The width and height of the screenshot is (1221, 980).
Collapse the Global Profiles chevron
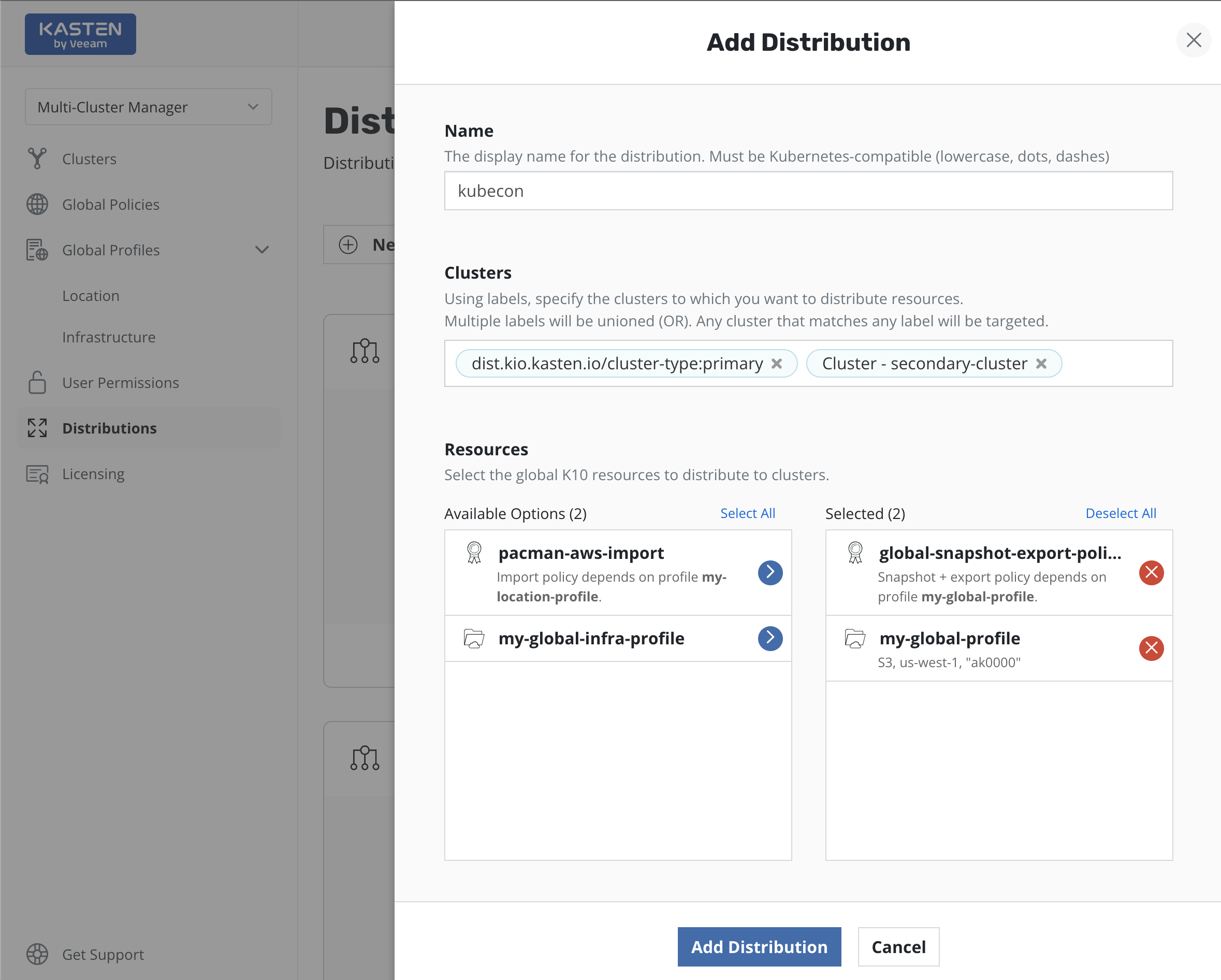click(x=261, y=250)
